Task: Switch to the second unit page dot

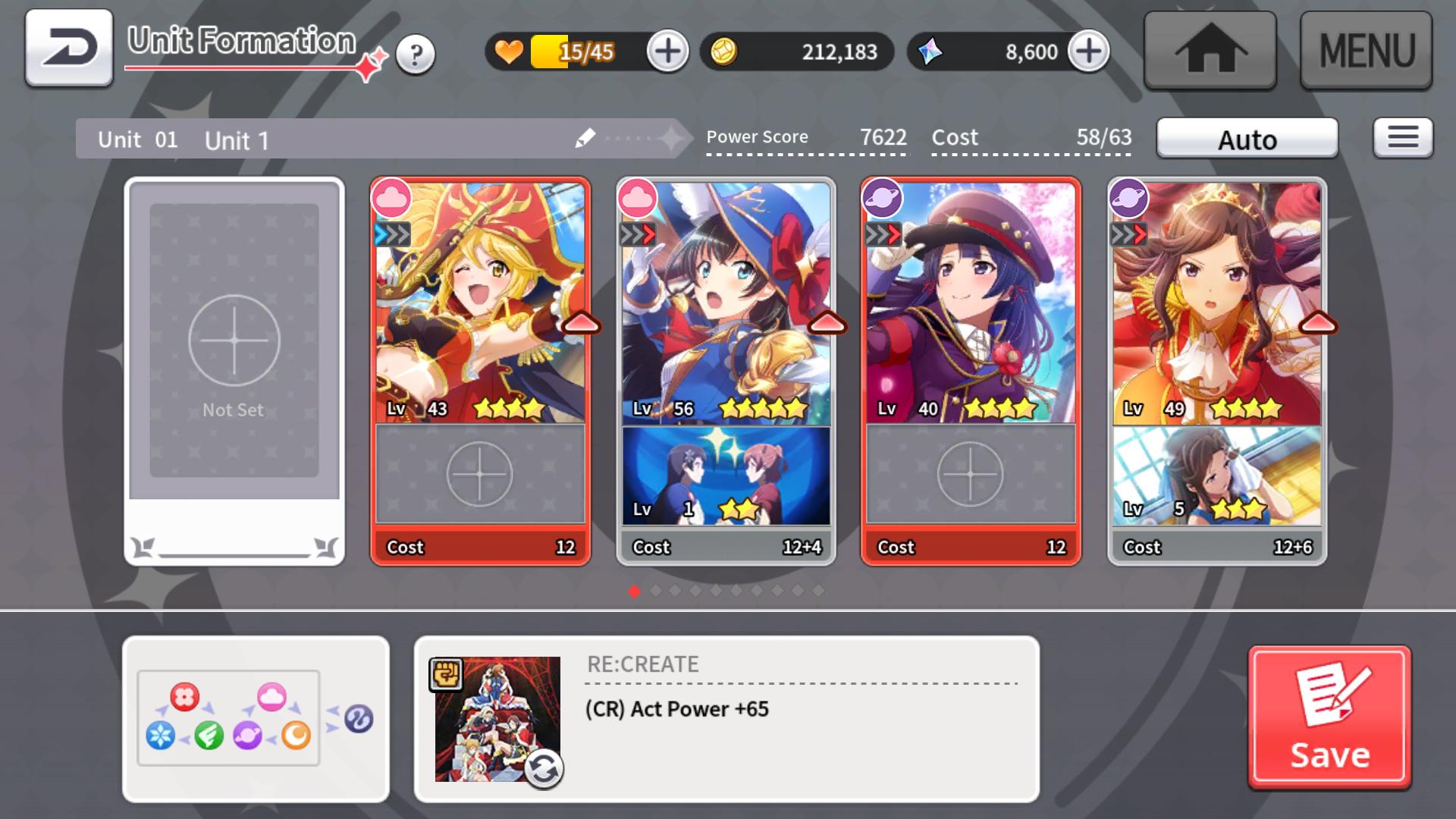Action: coord(655,591)
